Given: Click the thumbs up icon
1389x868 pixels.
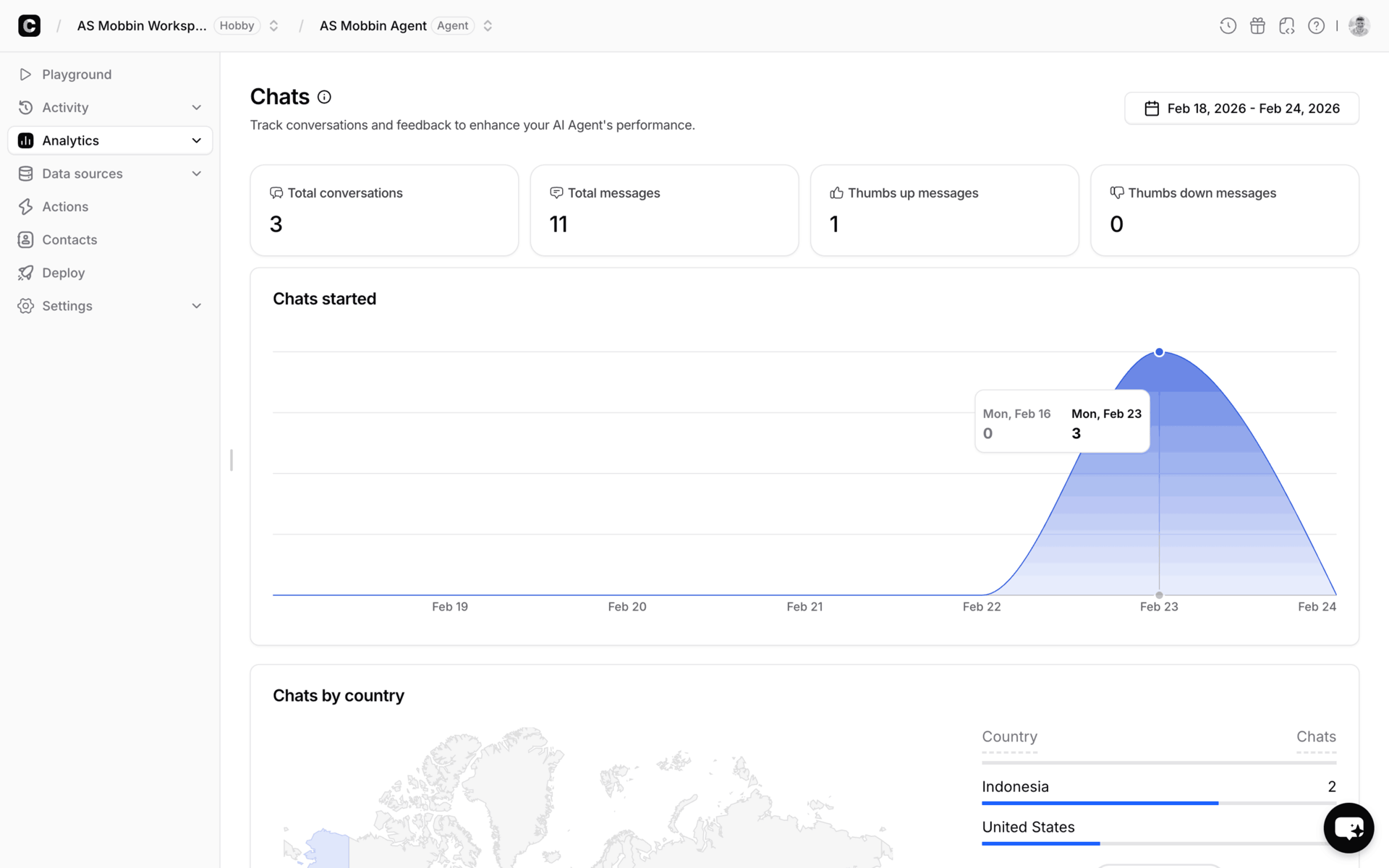Looking at the screenshot, I should point(836,193).
